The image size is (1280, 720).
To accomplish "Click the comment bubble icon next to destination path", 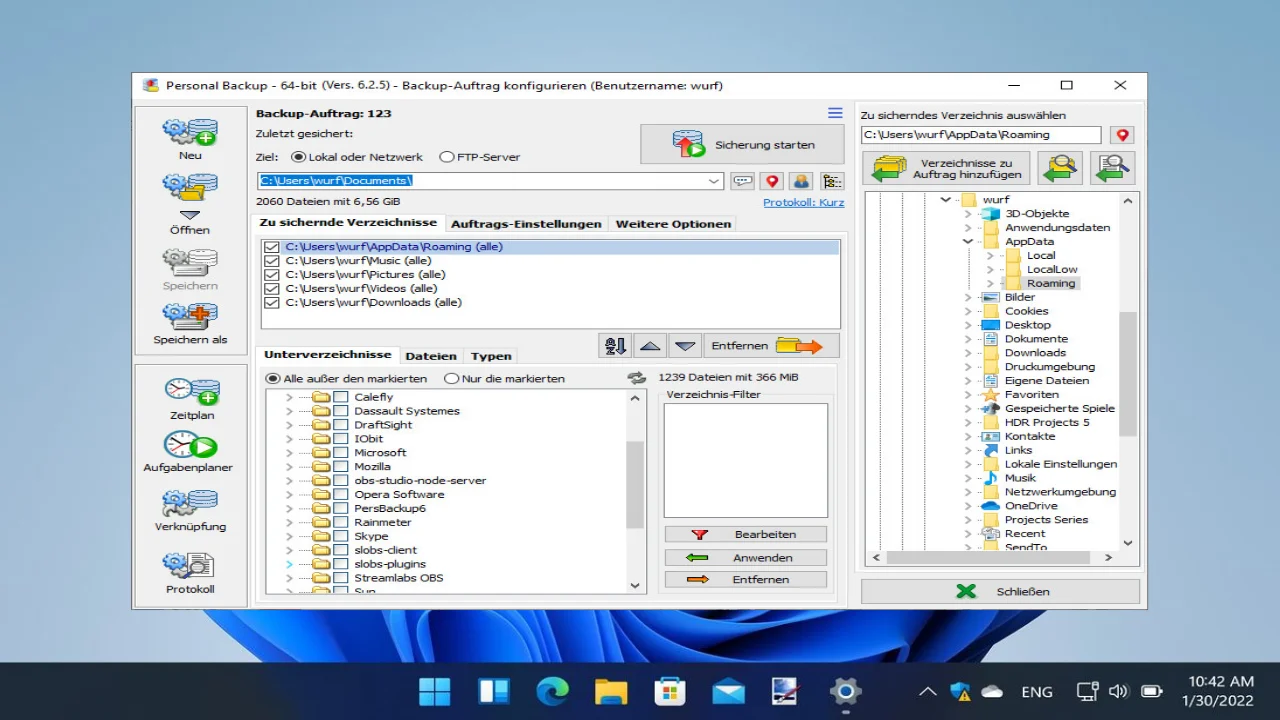I will coord(743,181).
